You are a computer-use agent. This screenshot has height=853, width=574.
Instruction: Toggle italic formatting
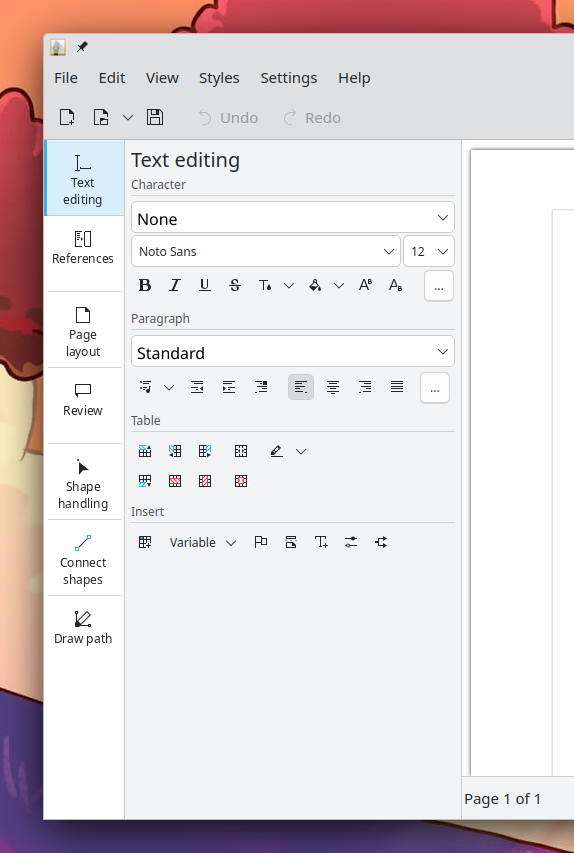[175, 285]
